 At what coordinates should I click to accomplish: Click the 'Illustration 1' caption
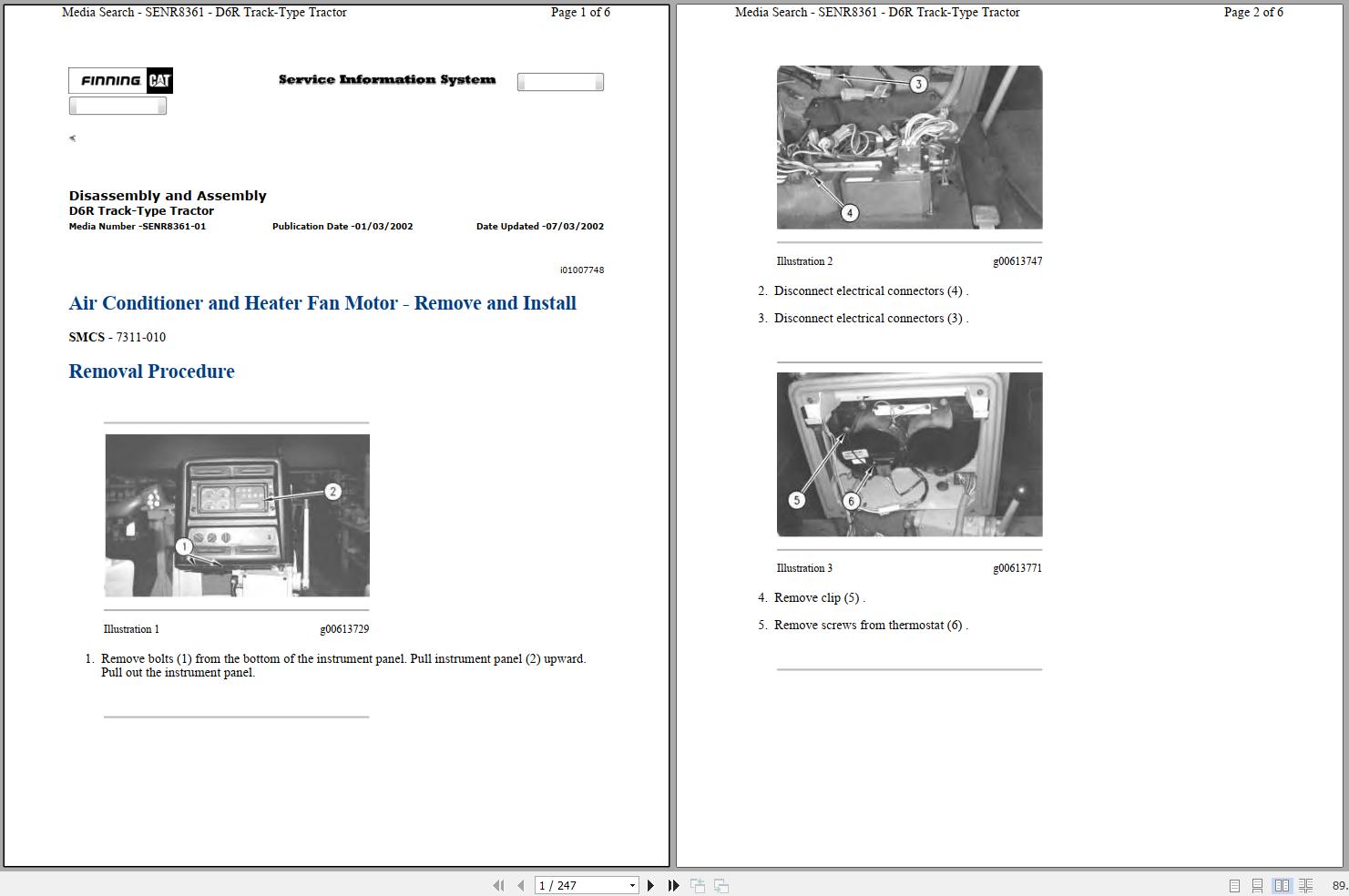pos(131,629)
